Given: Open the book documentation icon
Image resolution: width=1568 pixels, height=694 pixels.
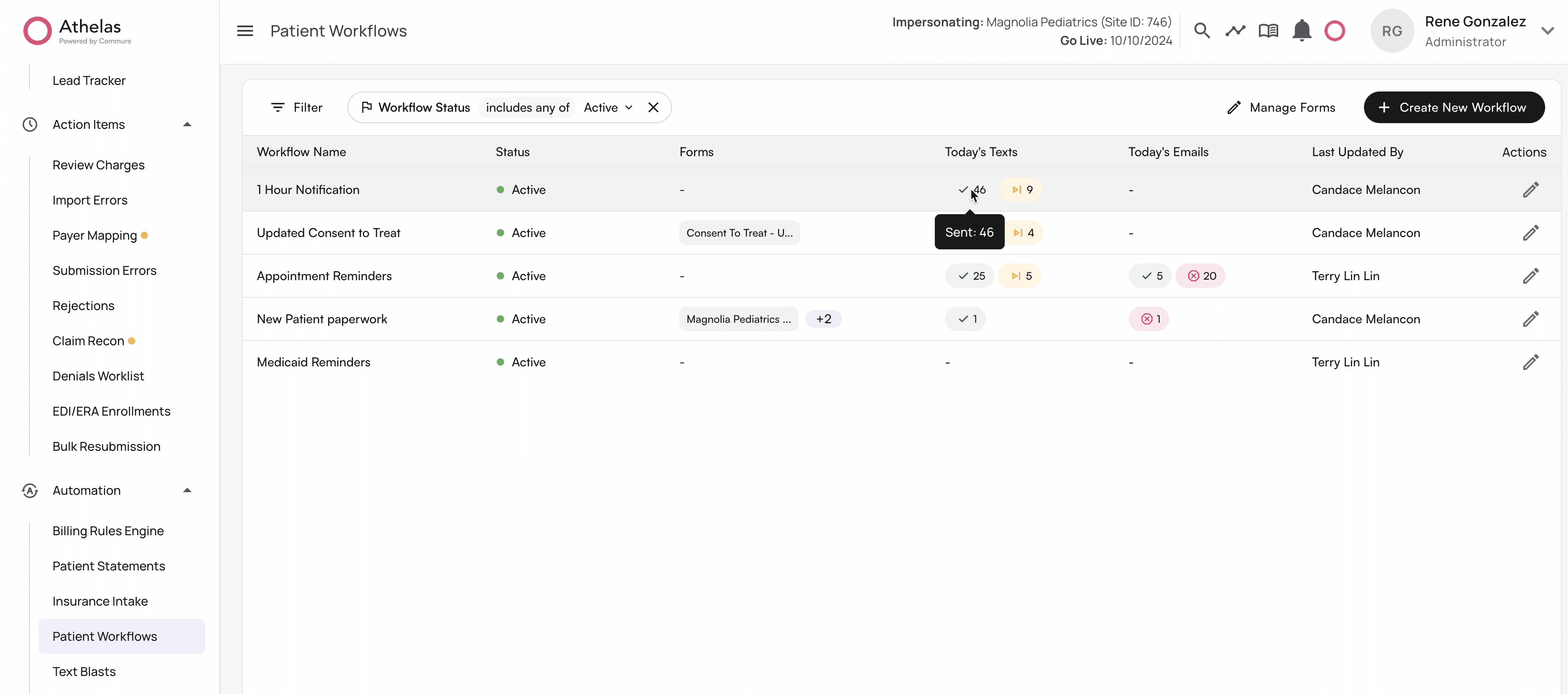Looking at the screenshot, I should [1268, 30].
